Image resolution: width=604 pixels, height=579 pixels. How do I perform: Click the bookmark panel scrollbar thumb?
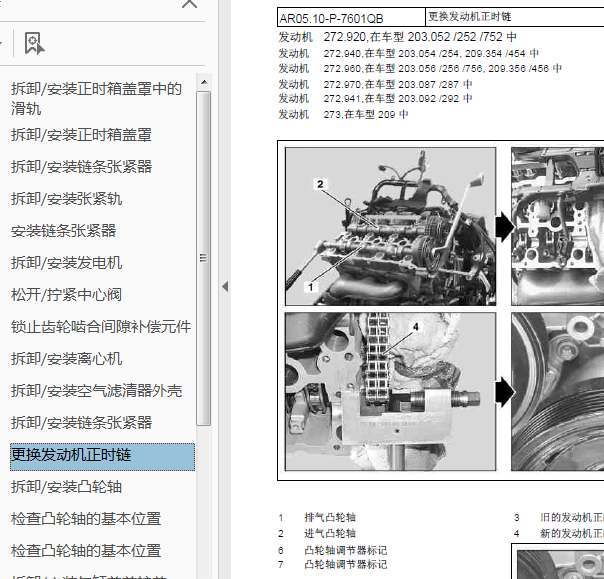tap(204, 258)
